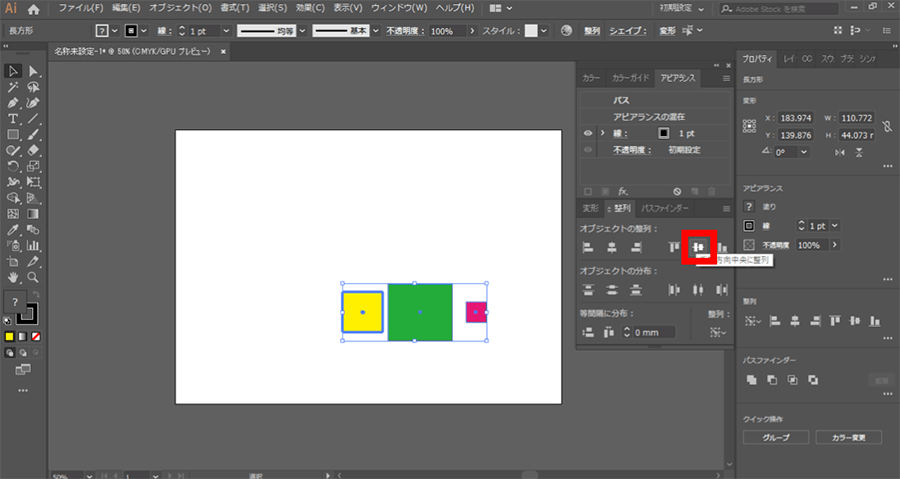900x479 pixels.
Task: Click the yellow color swatch below fill box
Action: coord(9,337)
